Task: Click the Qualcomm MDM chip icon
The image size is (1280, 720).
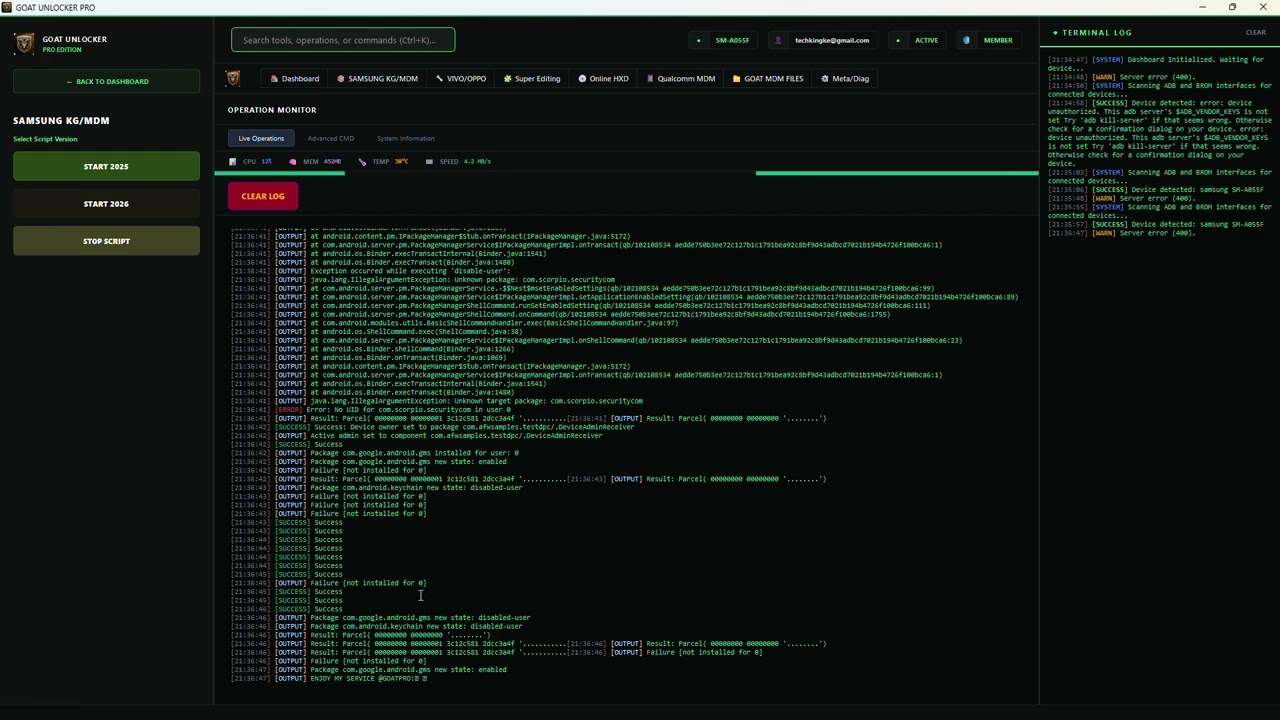Action: 650,79
